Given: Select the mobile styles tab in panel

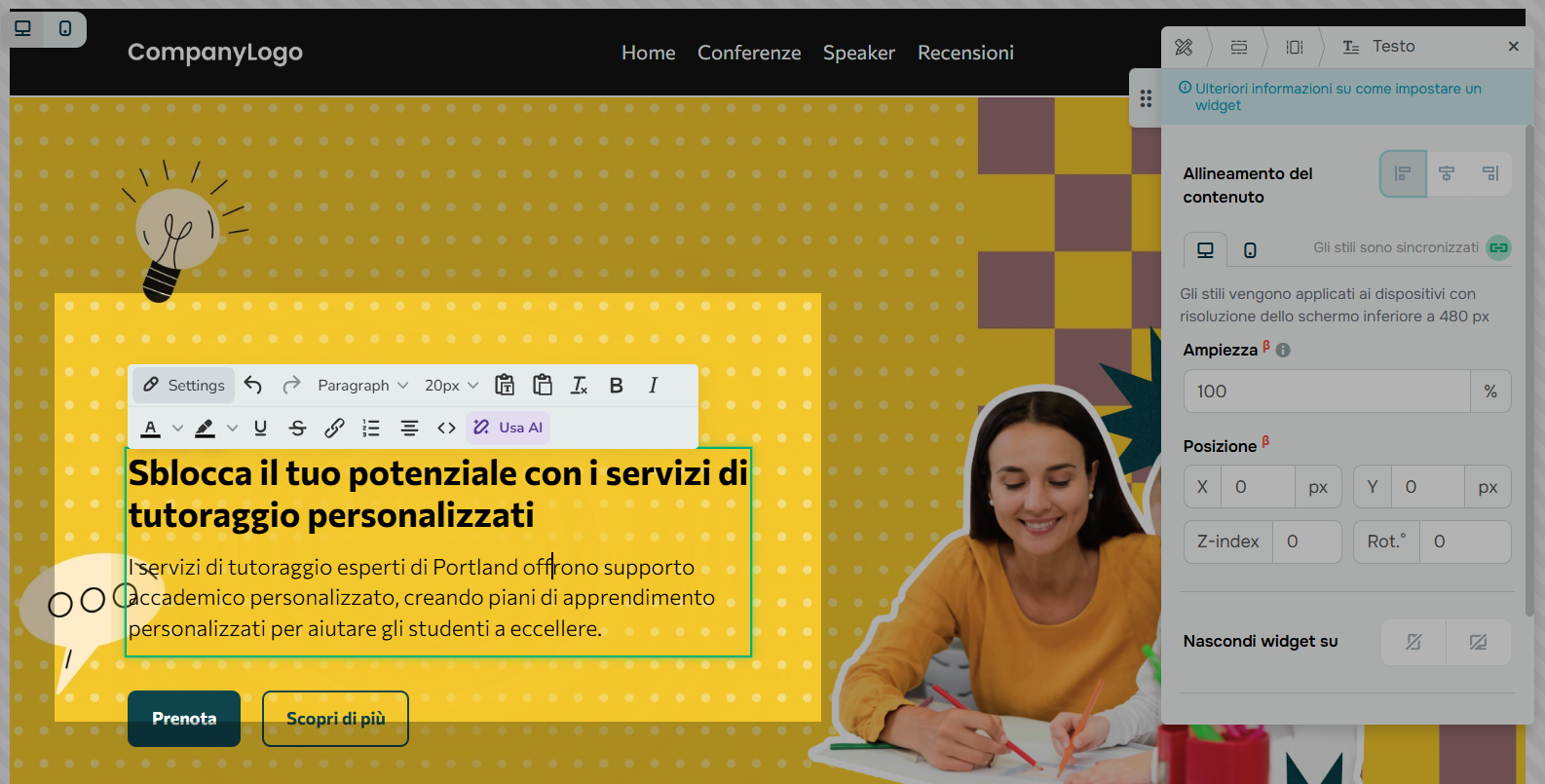Looking at the screenshot, I should click(1250, 250).
